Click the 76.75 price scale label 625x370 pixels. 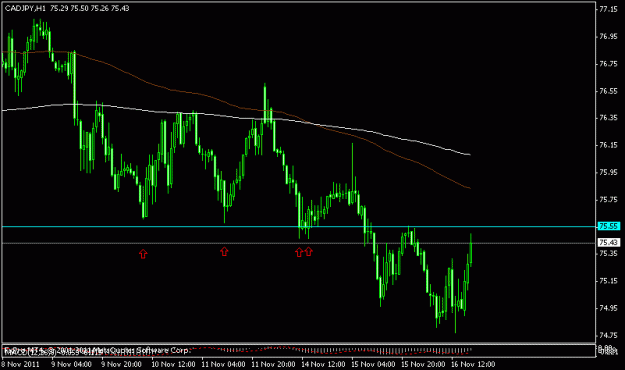coord(608,64)
